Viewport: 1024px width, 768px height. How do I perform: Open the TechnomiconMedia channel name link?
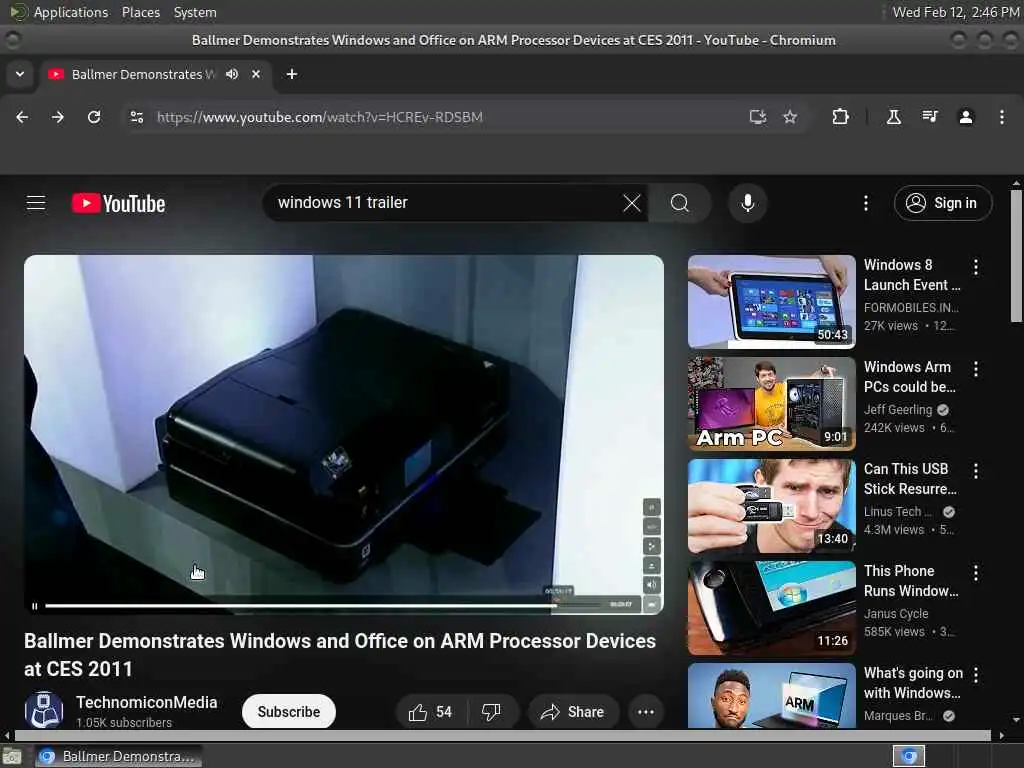(x=146, y=702)
